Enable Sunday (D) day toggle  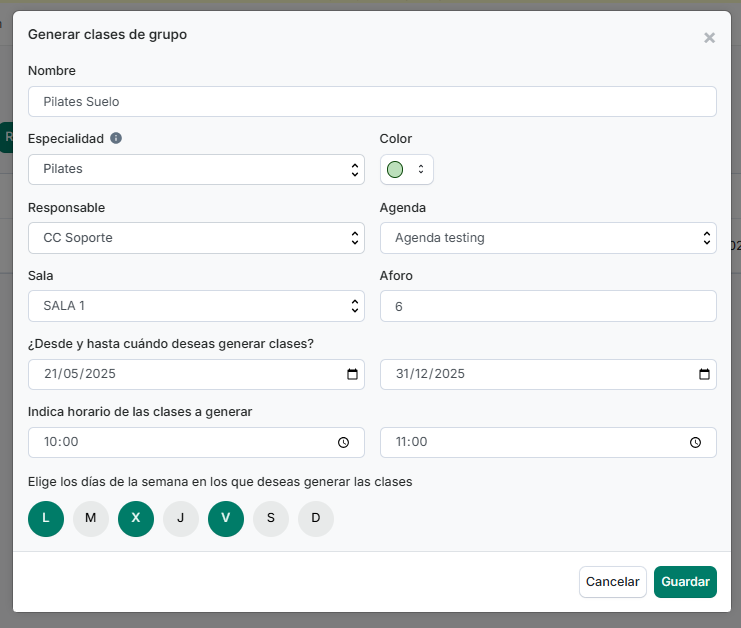(x=316, y=518)
